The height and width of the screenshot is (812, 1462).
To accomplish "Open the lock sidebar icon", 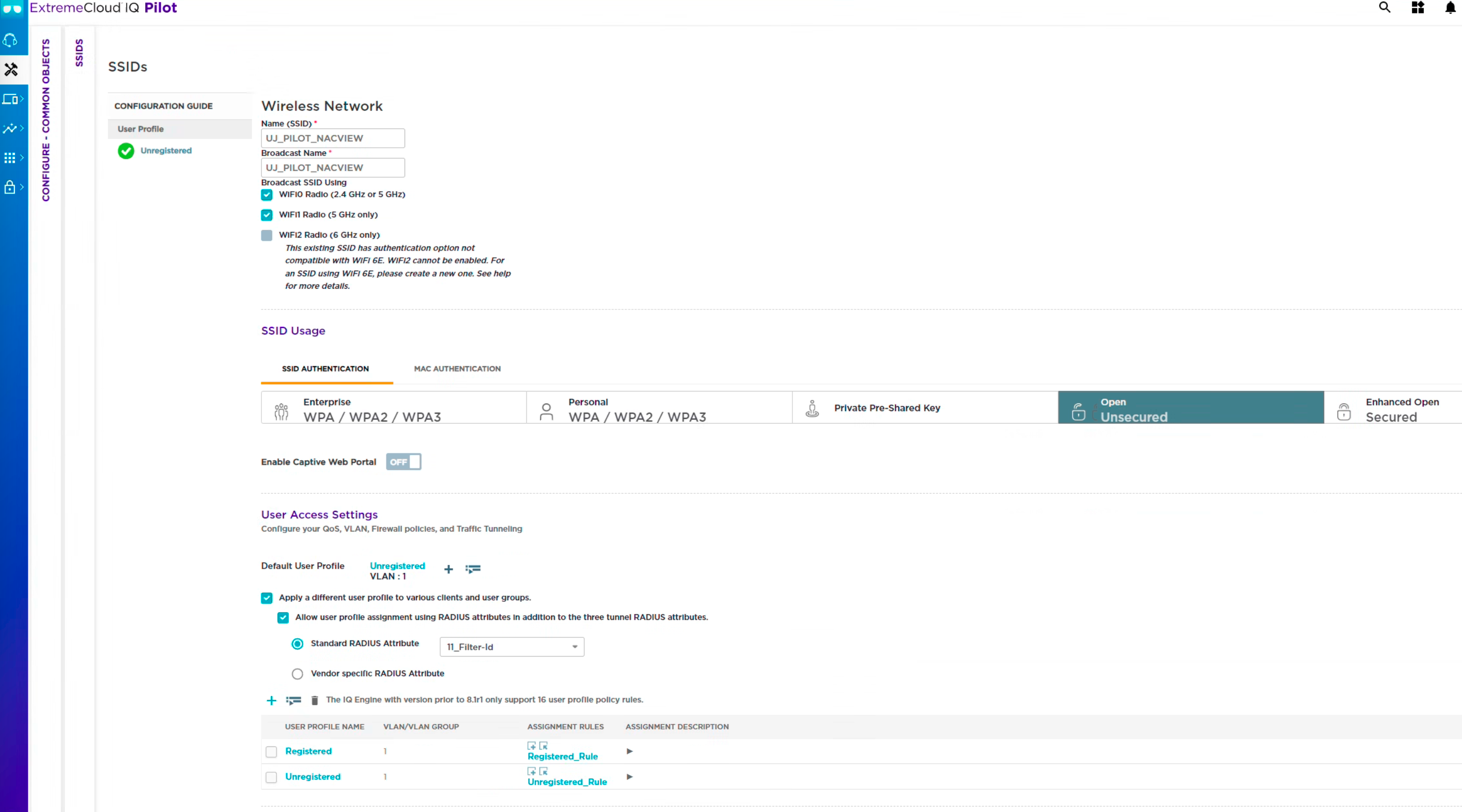I will coord(10,186).
